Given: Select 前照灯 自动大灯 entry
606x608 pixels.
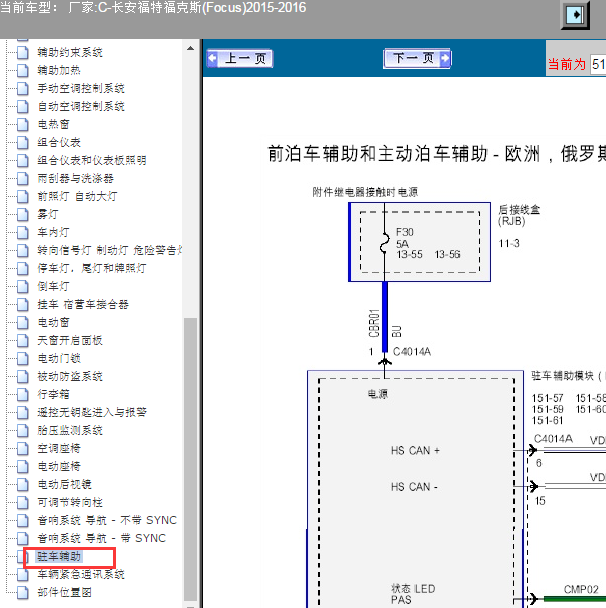Looking at the screenshot, I should [77, 197].
